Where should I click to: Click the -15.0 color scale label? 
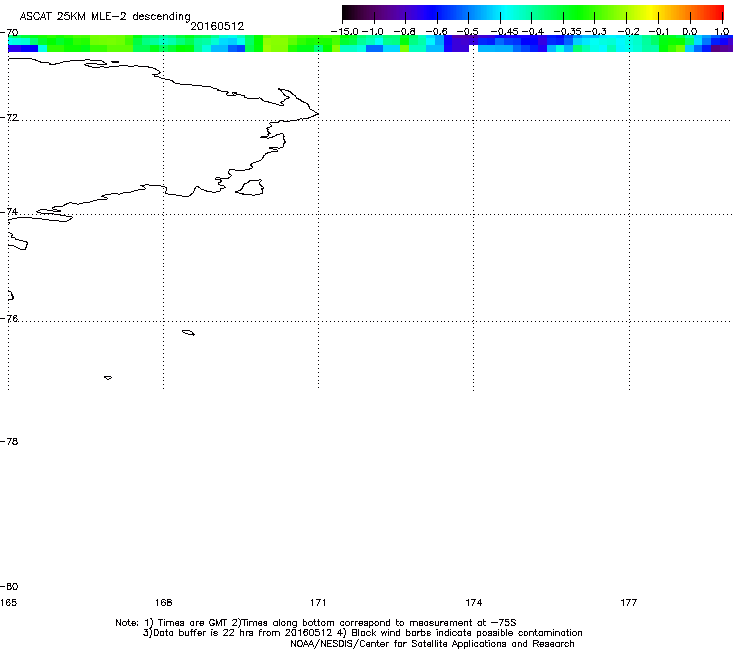[345, 32]
